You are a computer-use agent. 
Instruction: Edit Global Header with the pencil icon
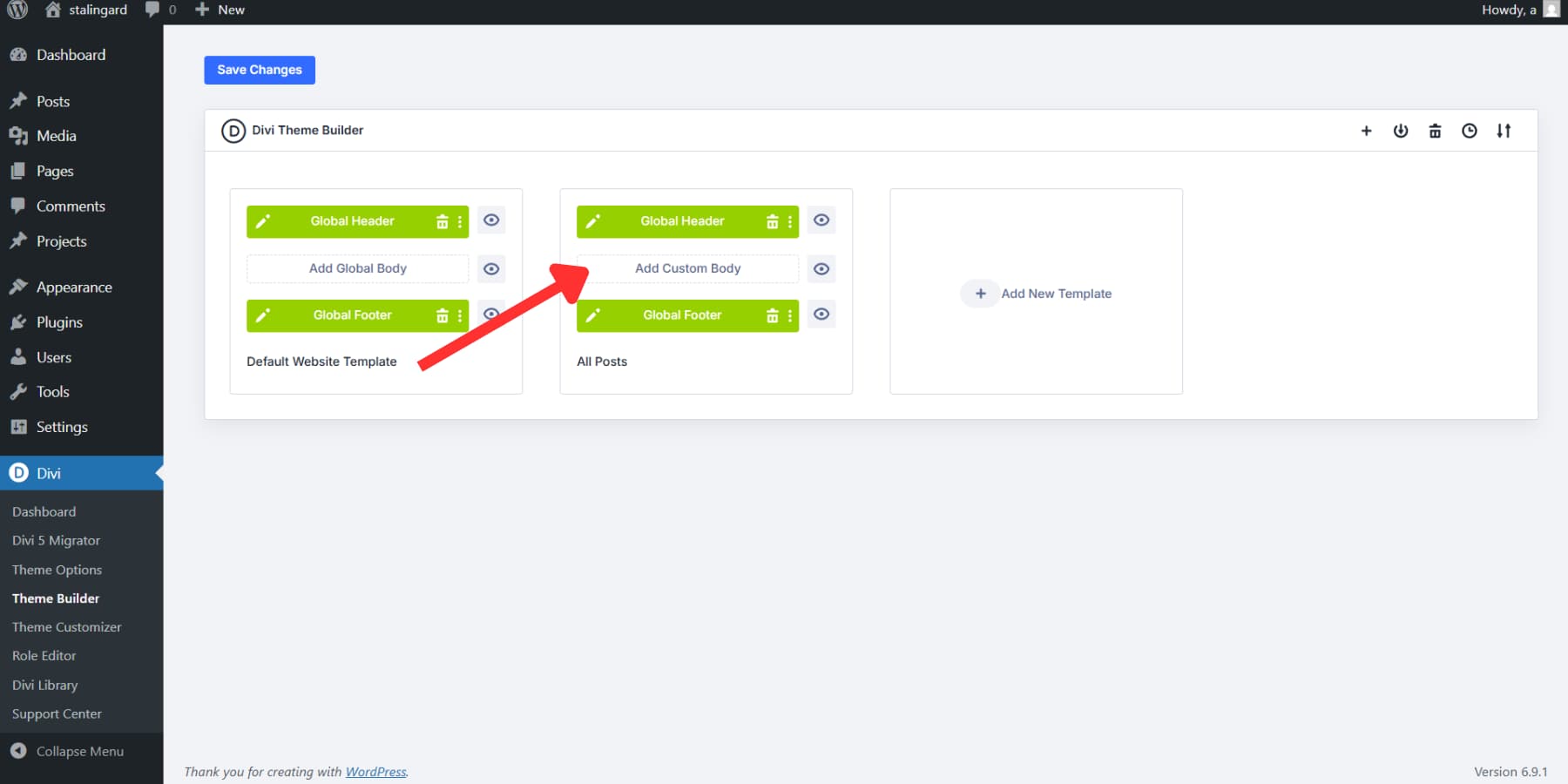point(263,220)
